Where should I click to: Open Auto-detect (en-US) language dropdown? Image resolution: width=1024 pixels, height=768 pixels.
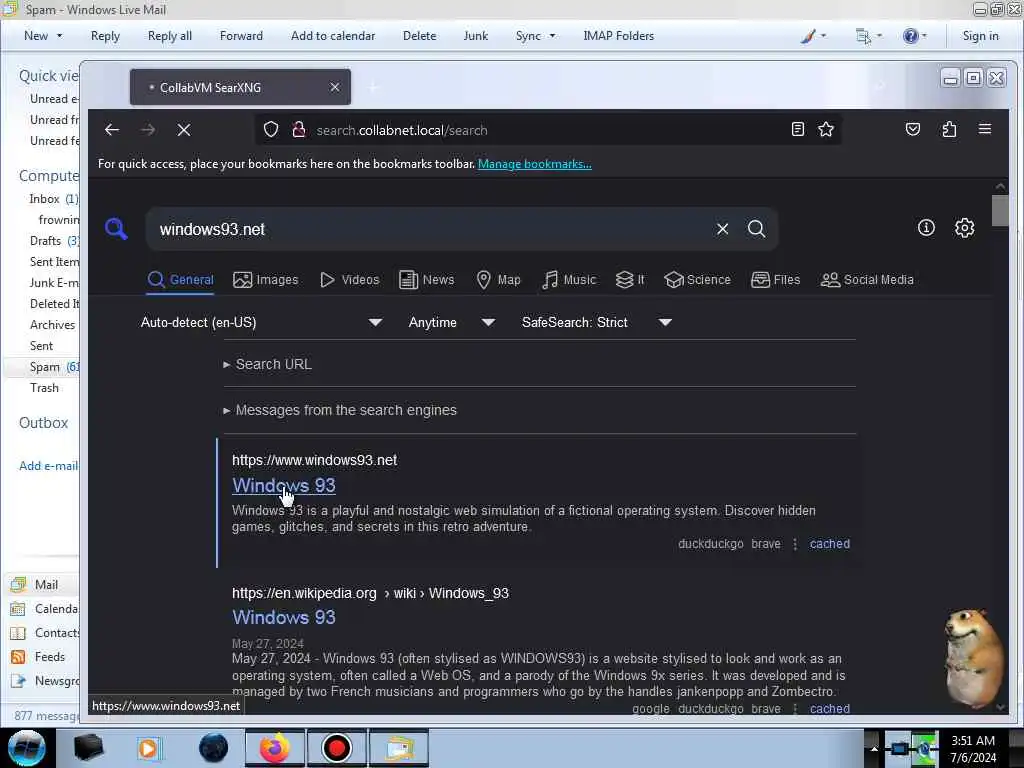(x=261, y=322)
